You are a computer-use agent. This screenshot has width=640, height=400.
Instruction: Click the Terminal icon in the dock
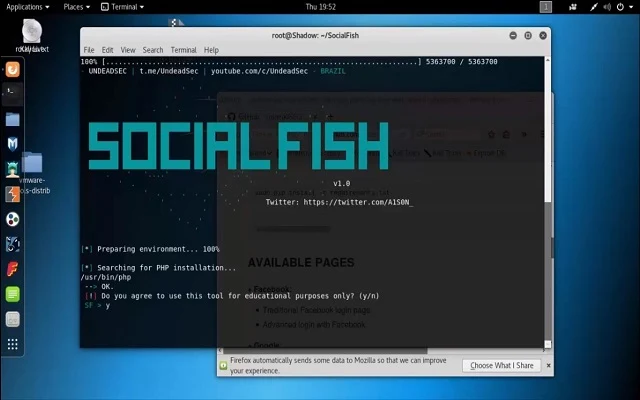click(12, 94)
